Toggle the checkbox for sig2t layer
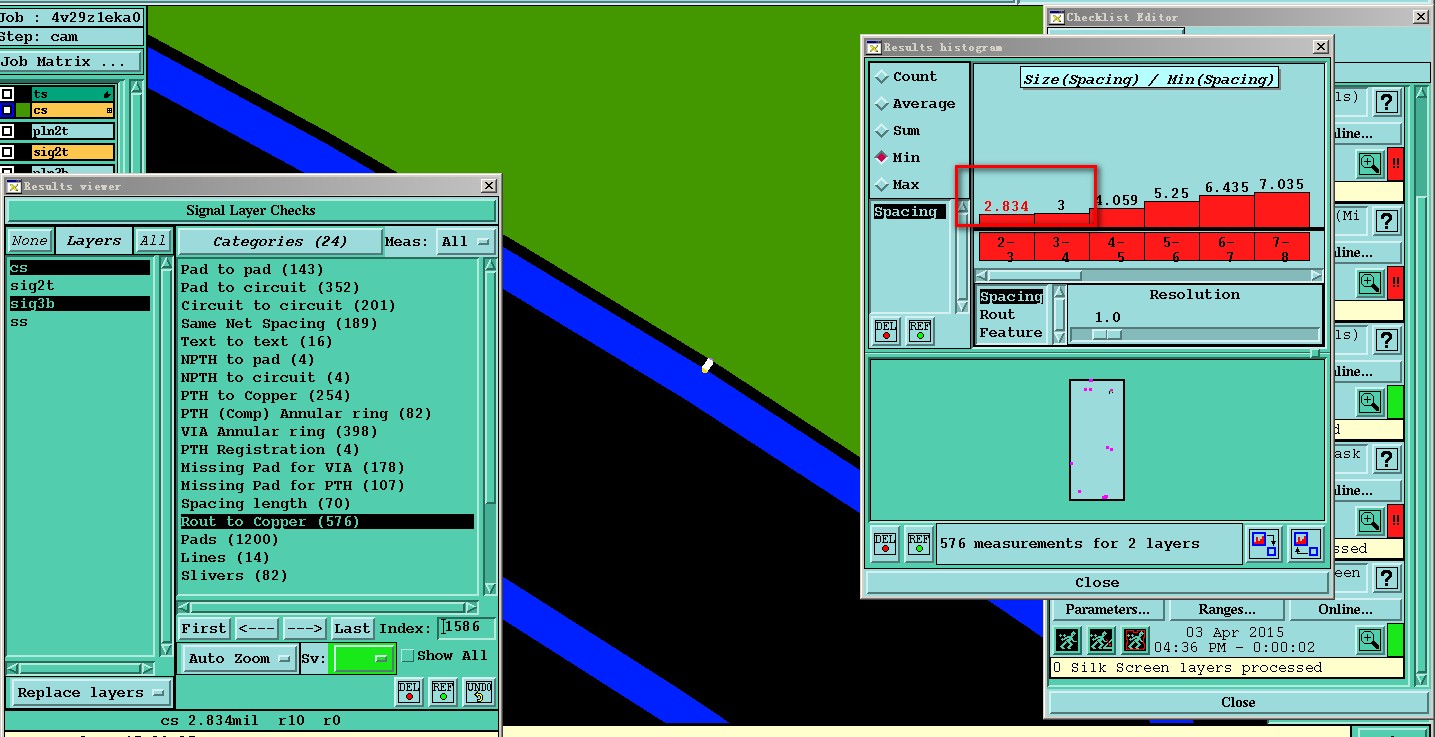This screenshot has height=737, width=1435. click(x=7, y=152)
